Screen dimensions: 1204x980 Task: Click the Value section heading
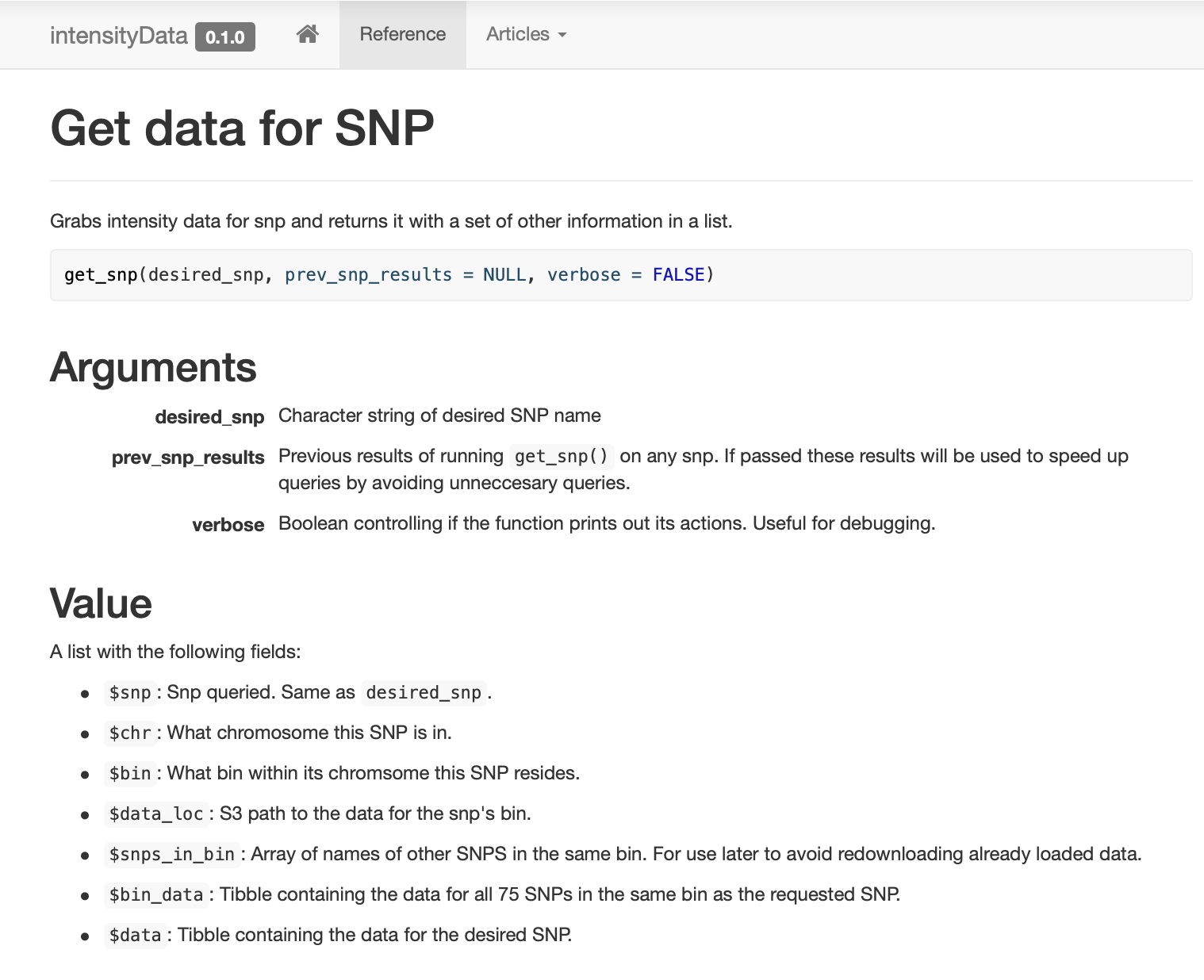pyautogui.click(x=101, y=603)
